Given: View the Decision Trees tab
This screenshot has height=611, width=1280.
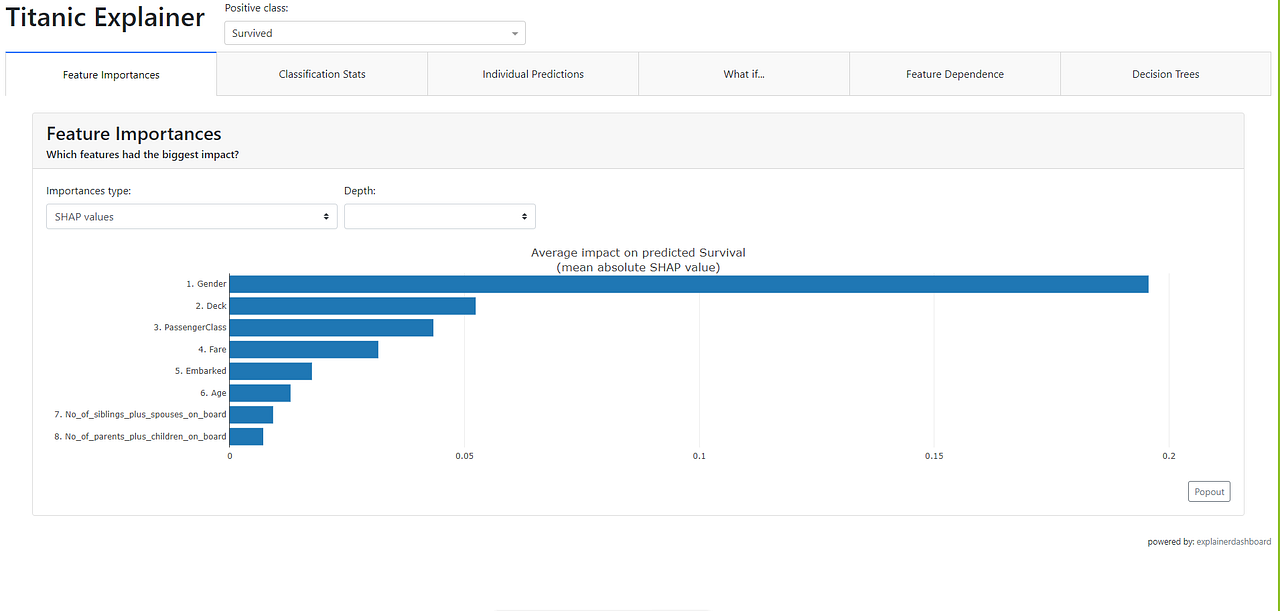Looking at the screenshot, I should coord(1164,73).
